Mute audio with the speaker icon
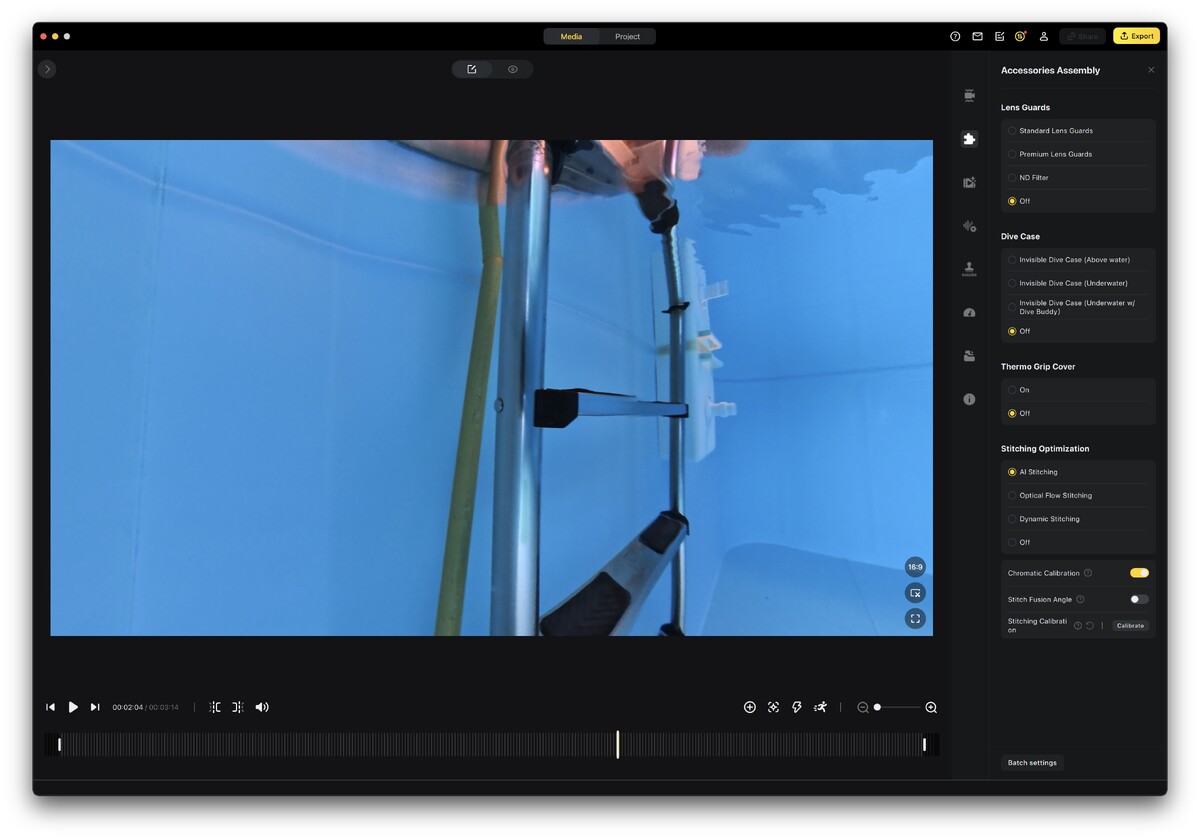This screenshot has height=839, width=1200. 262,707
